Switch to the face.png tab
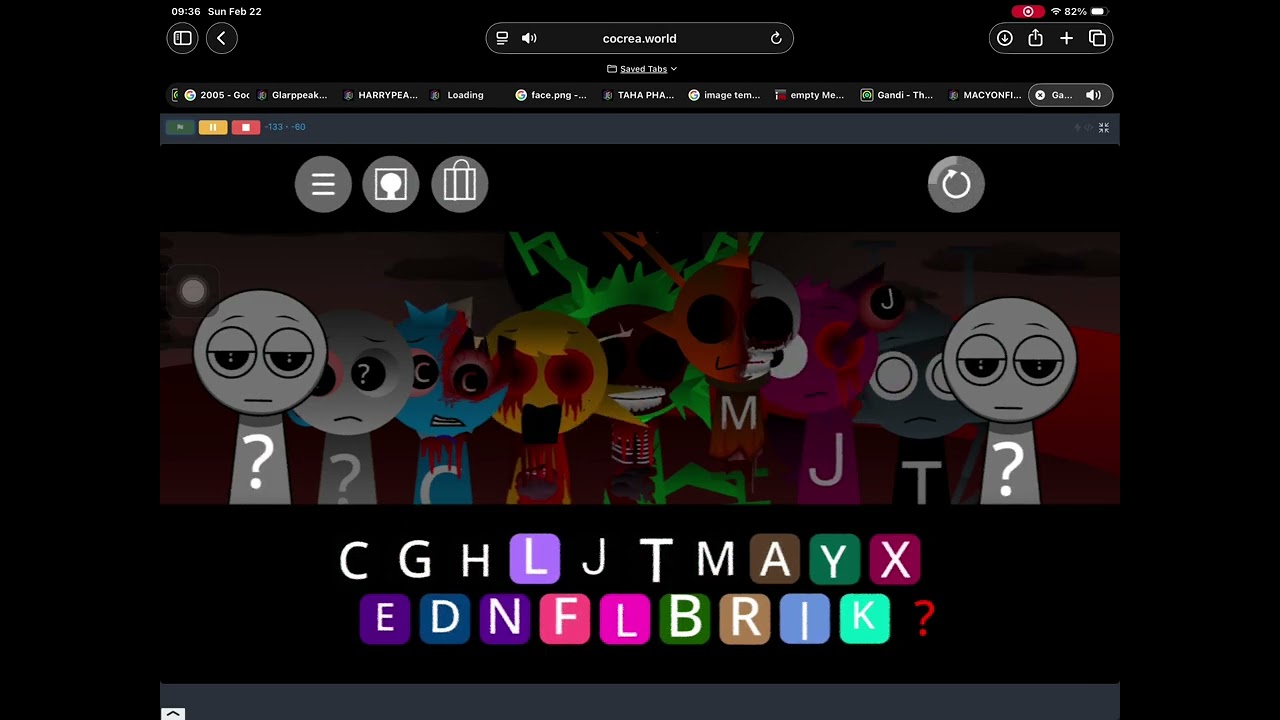 551,95
